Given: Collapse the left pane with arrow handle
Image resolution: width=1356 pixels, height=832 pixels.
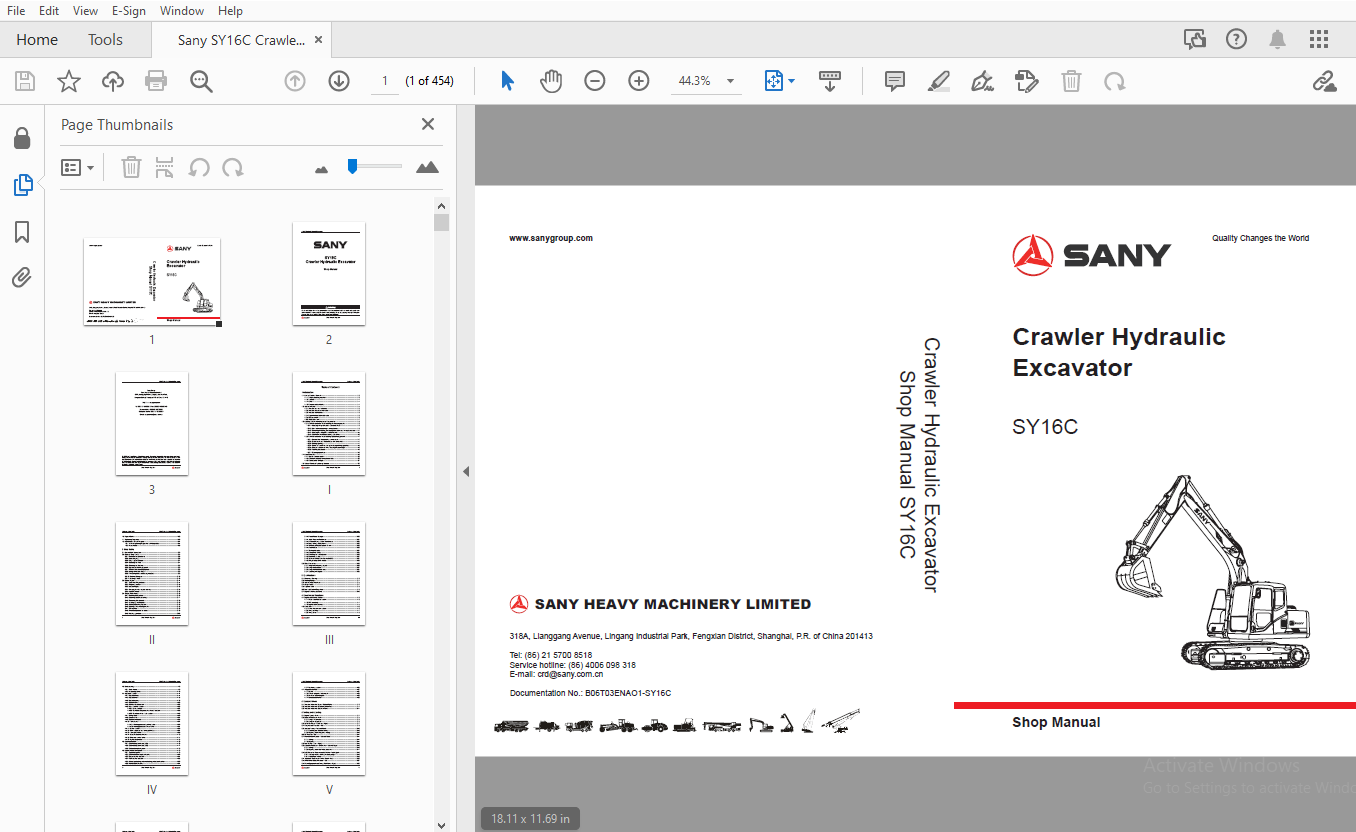Looking at the screenshot, I should click(x=465, y=472).
